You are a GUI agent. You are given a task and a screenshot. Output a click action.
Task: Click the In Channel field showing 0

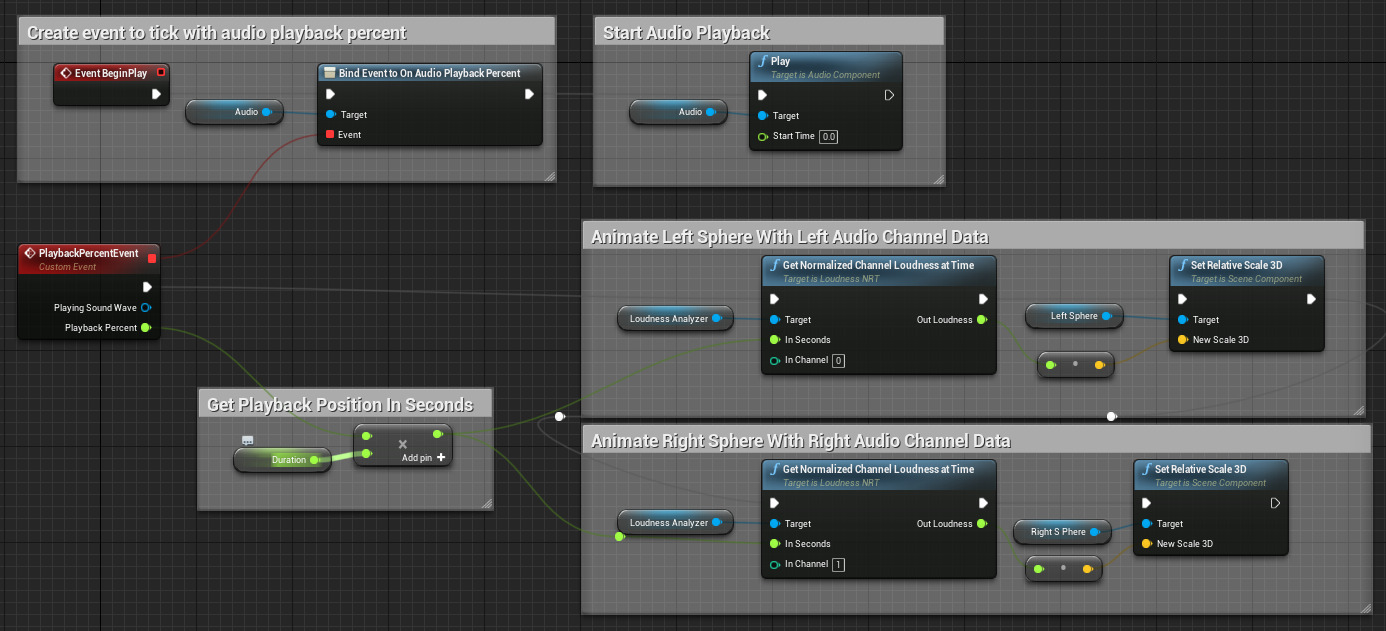pos(838,360)
